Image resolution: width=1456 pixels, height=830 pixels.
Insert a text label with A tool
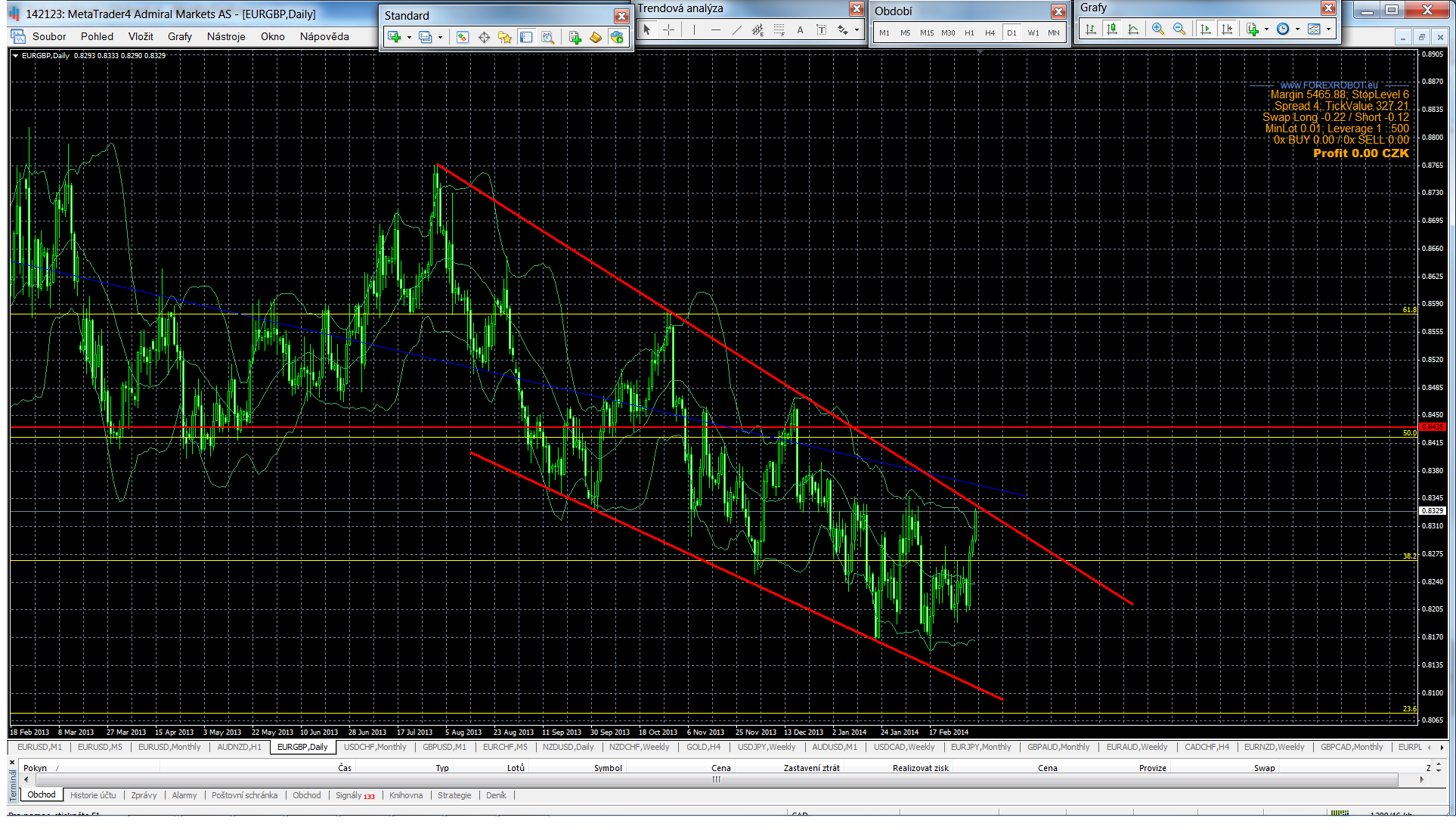(x=800, y=30)
